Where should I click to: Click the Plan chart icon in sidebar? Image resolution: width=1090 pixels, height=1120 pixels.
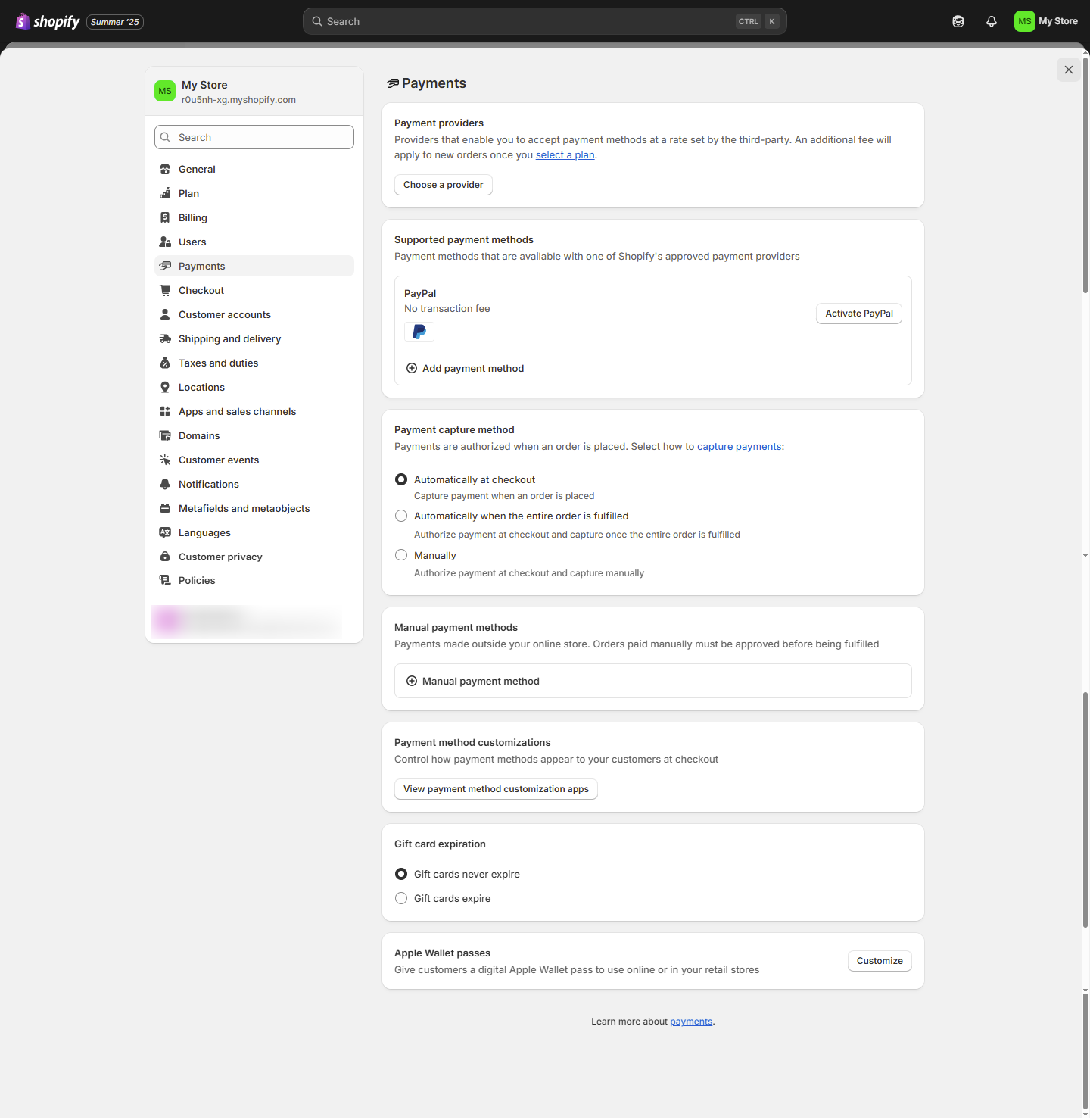pos(165,193)
